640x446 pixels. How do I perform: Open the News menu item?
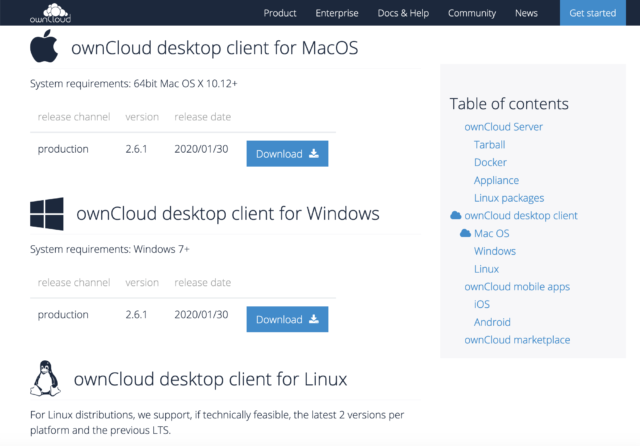tap(526, 13)
